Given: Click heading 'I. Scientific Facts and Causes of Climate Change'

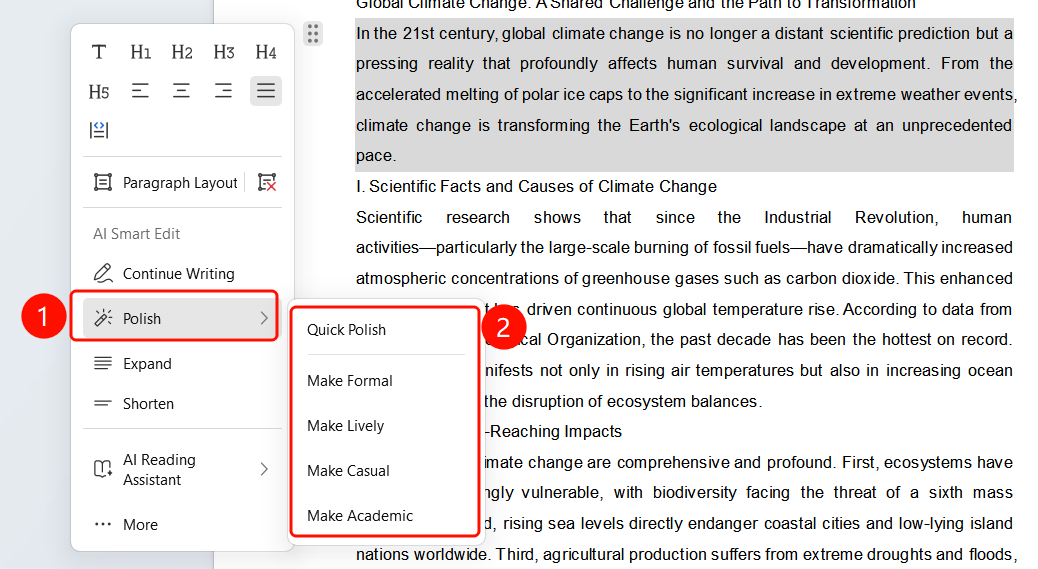Looking at the screenshot, I should point(536,187).
